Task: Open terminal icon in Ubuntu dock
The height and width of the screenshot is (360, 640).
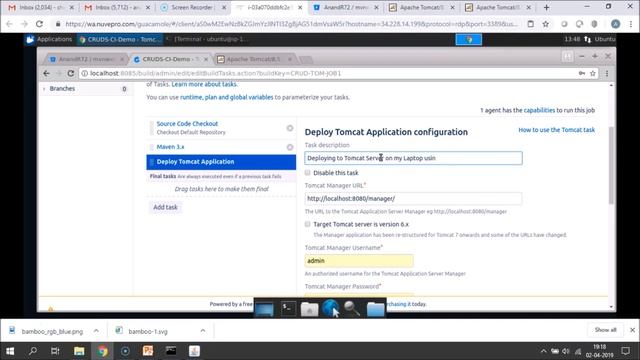Action: (288, 309)
